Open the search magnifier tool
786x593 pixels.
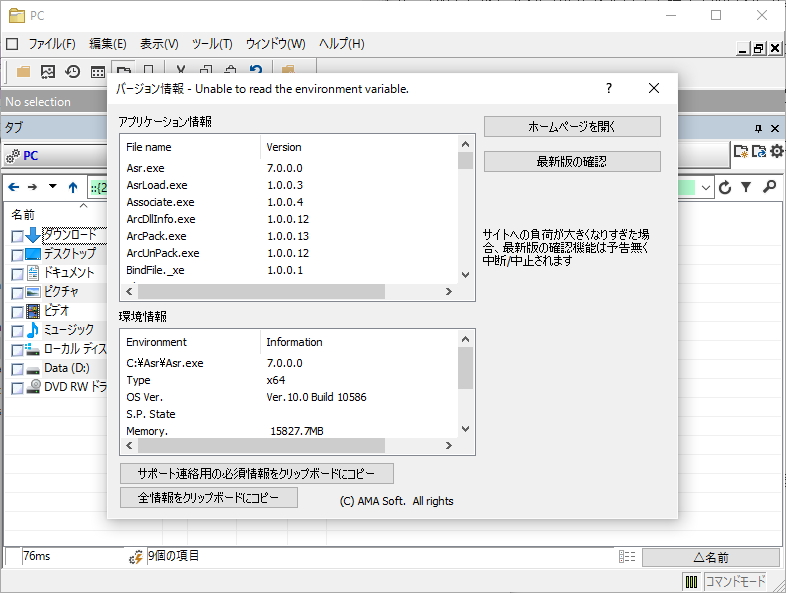point(769,187)
